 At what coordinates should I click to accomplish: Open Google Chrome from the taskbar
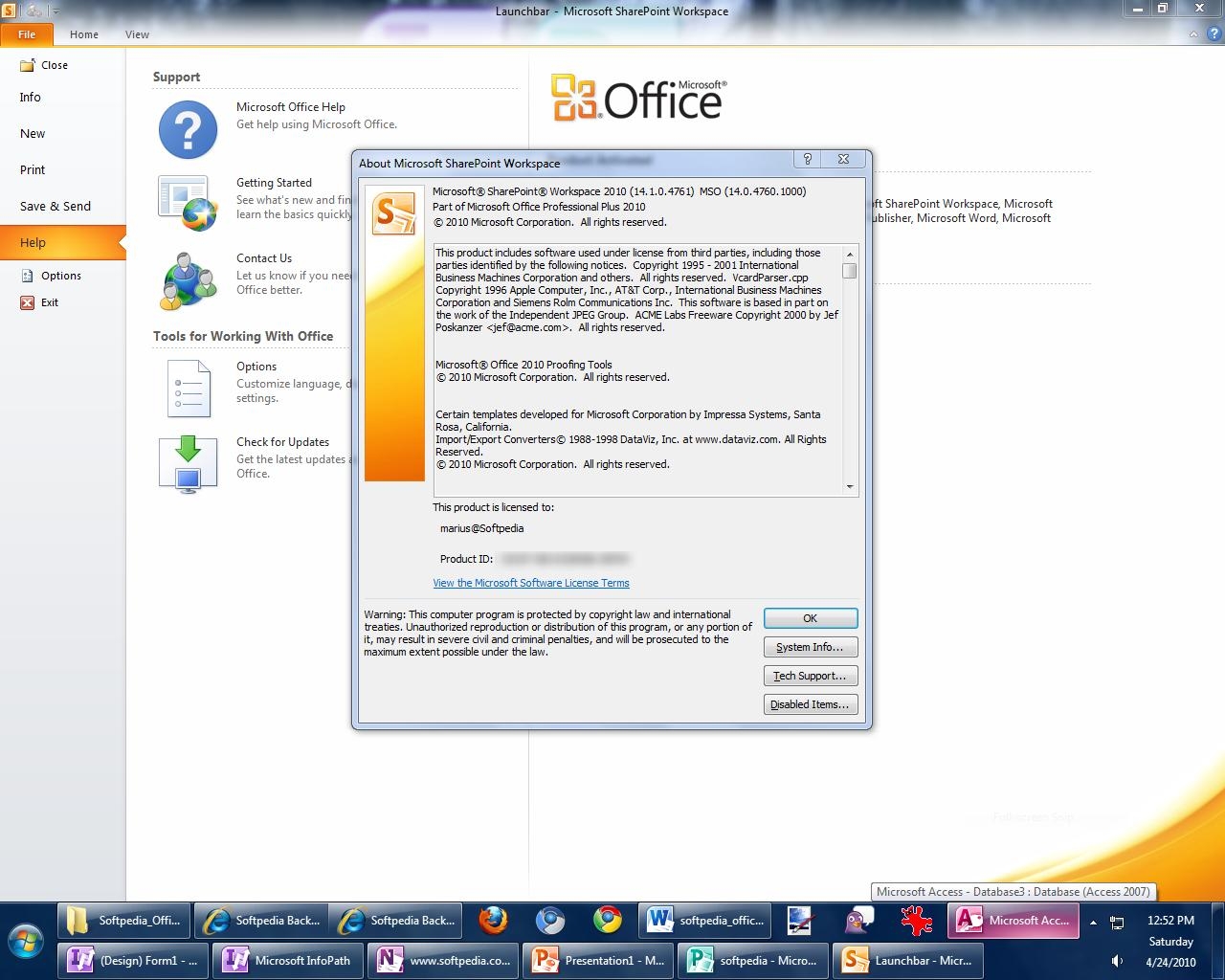coord(608,921)
